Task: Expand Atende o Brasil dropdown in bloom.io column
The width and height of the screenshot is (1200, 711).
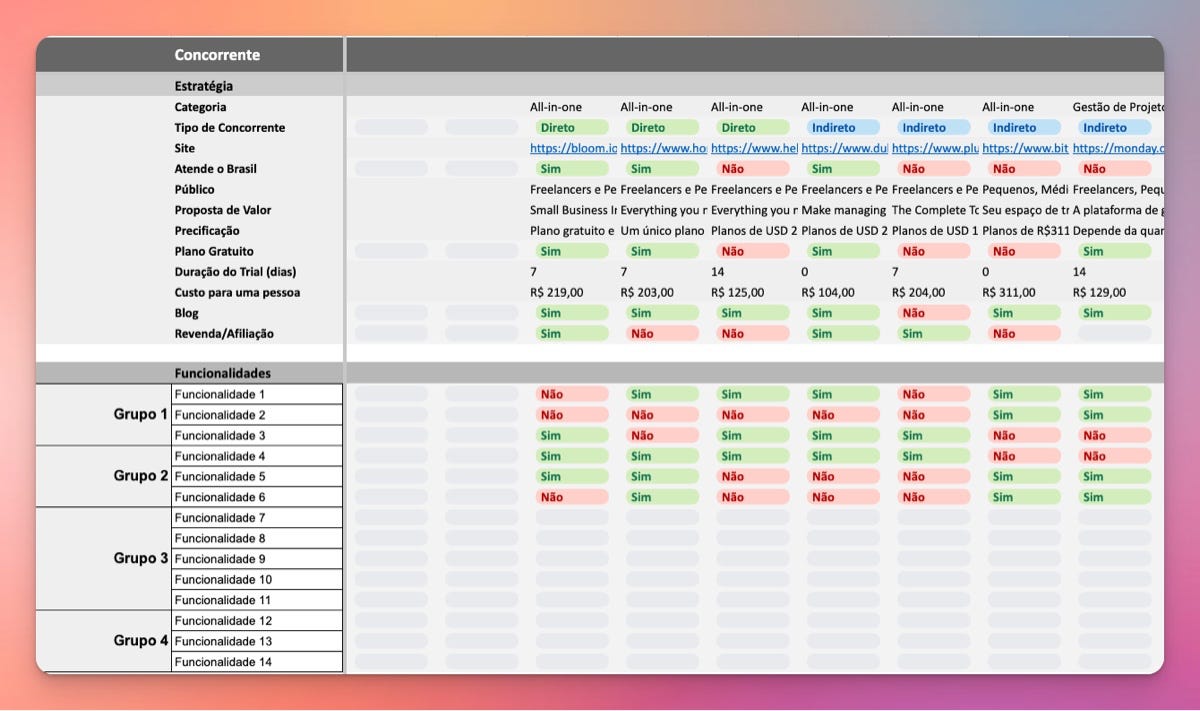Action: click(x=572, y=169)
